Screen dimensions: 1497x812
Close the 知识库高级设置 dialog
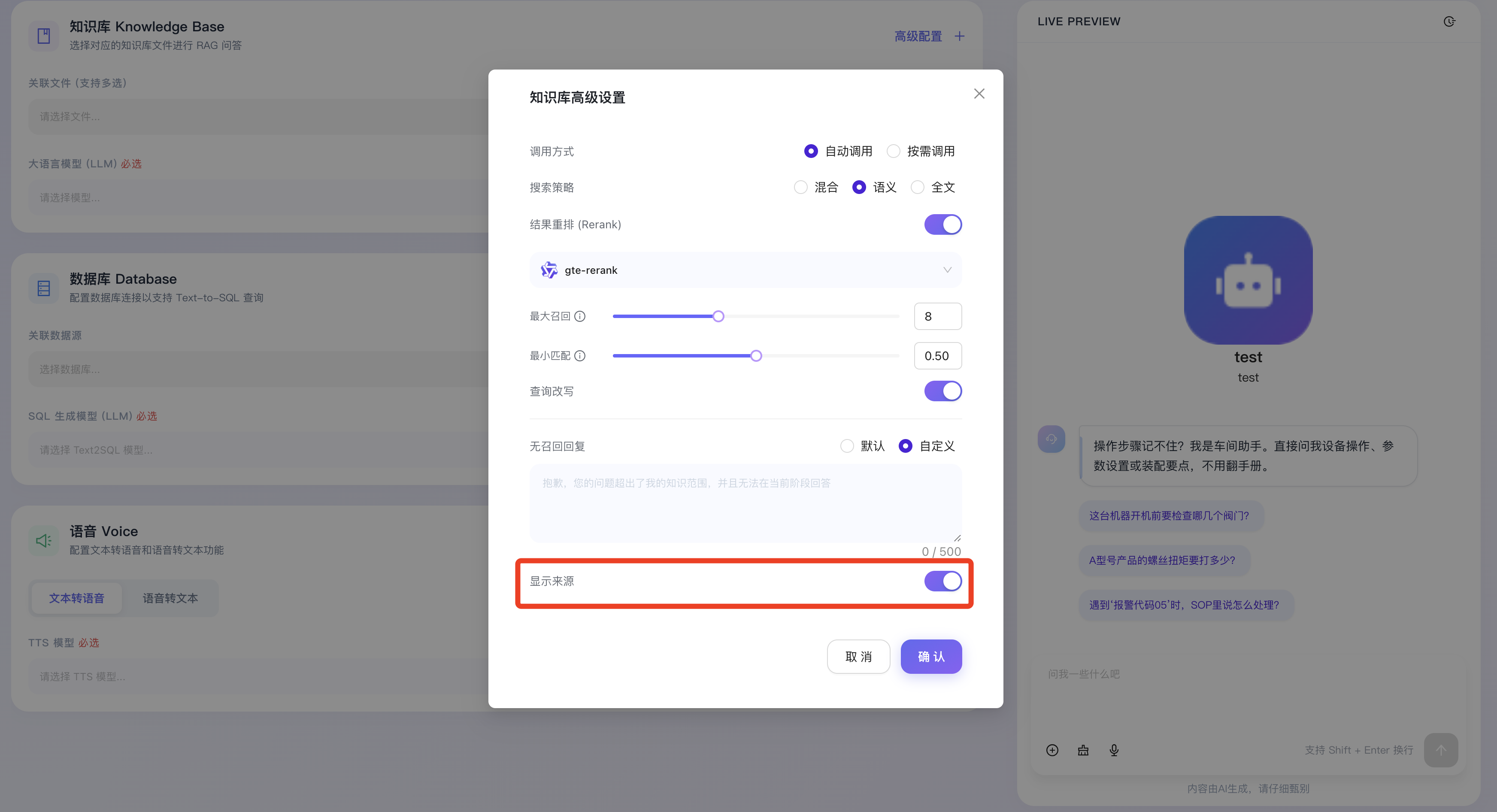point(979,94)
